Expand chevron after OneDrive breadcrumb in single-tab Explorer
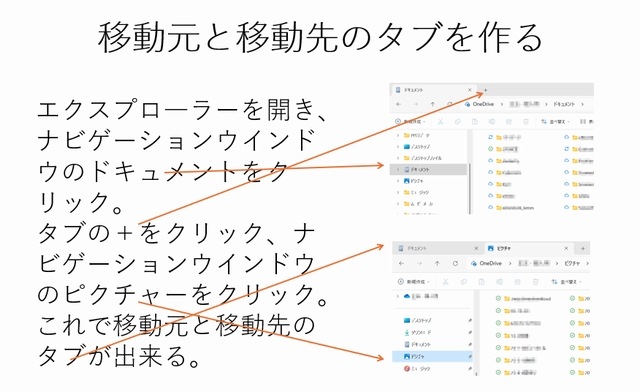640x392 pixels. tap(502, 105)
